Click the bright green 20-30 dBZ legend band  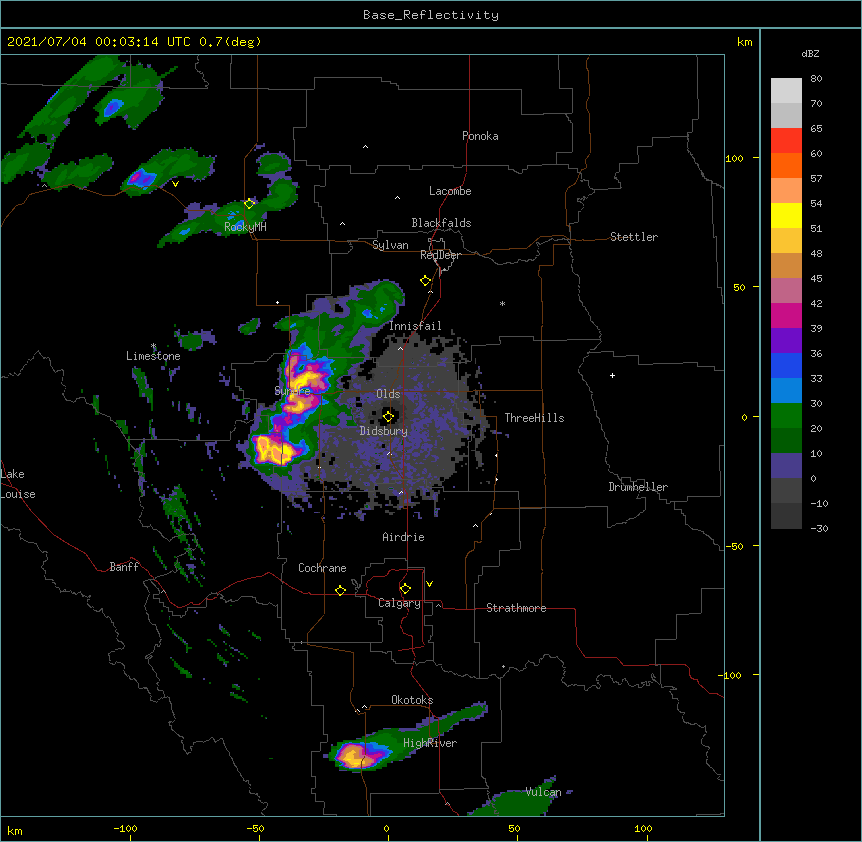[x=786, y=416]
